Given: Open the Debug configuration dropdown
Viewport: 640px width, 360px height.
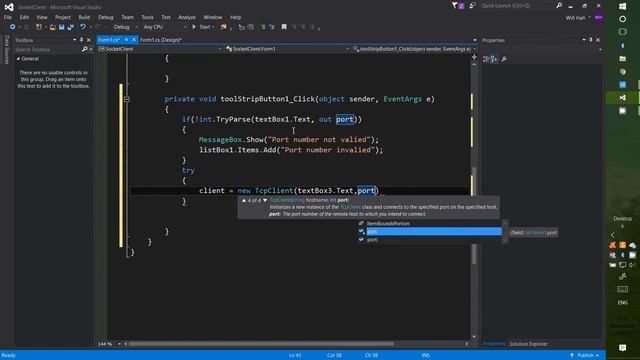Looking at the screenshot, I should (125, 27).
